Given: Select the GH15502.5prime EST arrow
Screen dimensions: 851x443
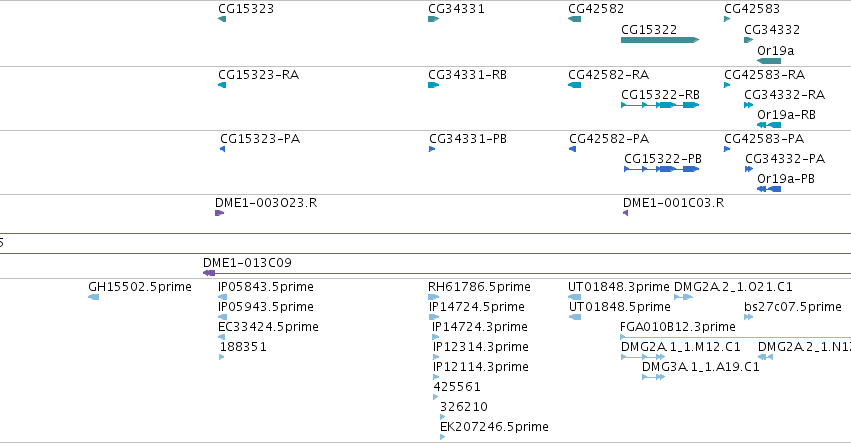Looking at the screenshot, I should (x=93, y=297).
